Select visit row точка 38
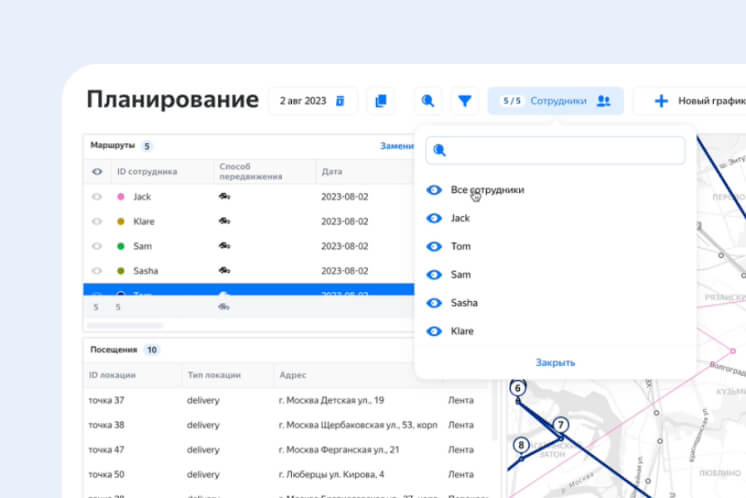 click(288, 425)
